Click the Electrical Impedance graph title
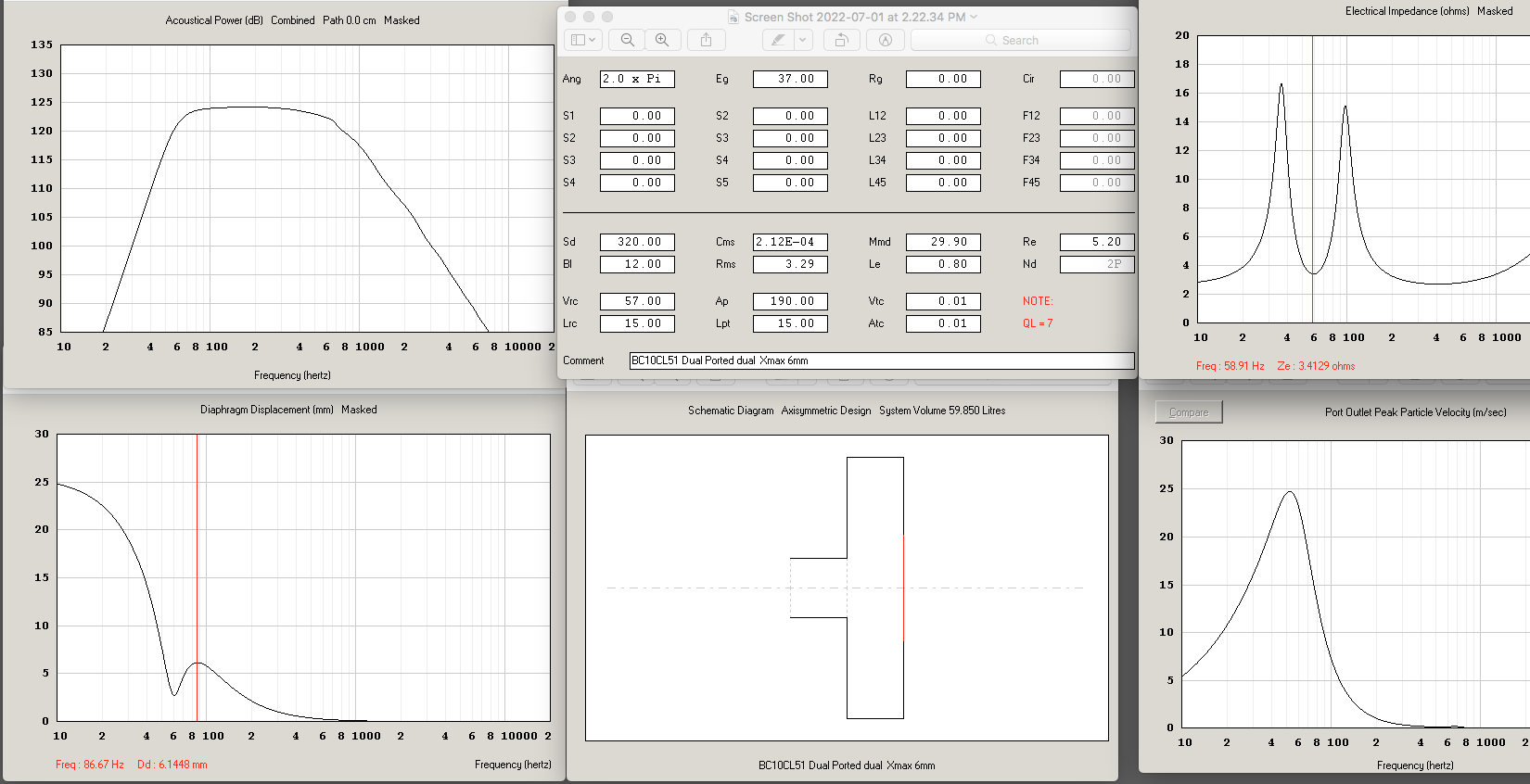Image resolution: width=1530 pixels, height=784 pixels. [1429, 11]
